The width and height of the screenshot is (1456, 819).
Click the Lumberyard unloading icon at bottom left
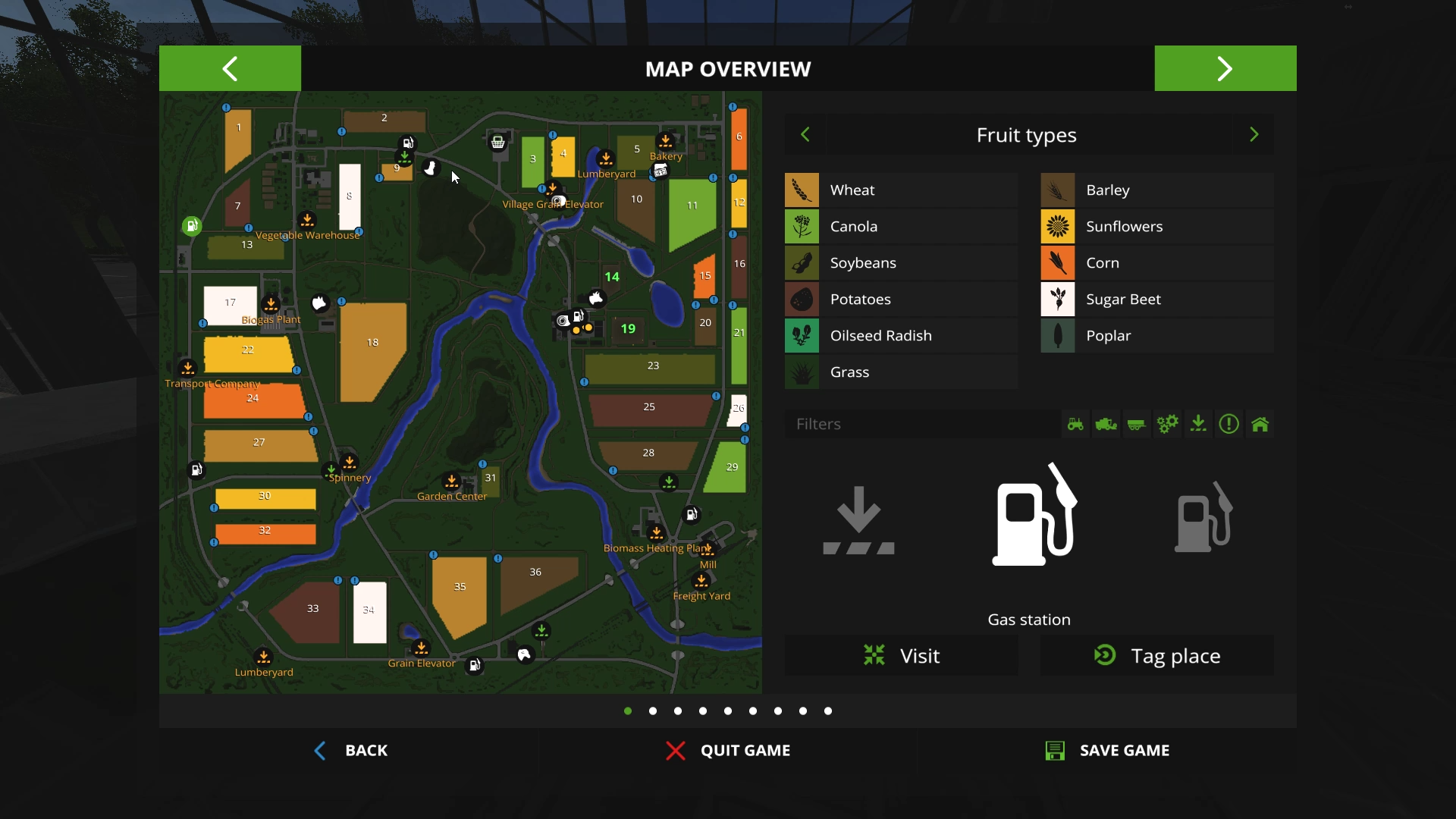point(264,657)
